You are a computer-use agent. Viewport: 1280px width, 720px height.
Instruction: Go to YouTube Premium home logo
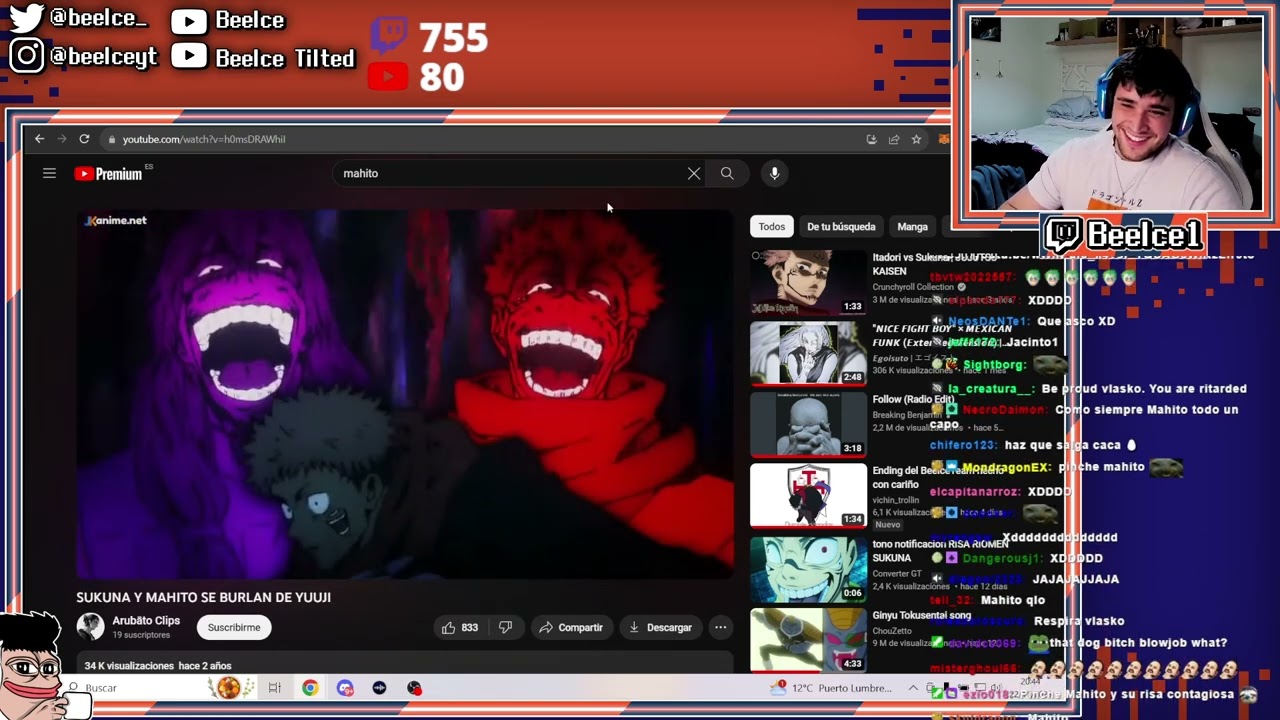pos(109,174)
